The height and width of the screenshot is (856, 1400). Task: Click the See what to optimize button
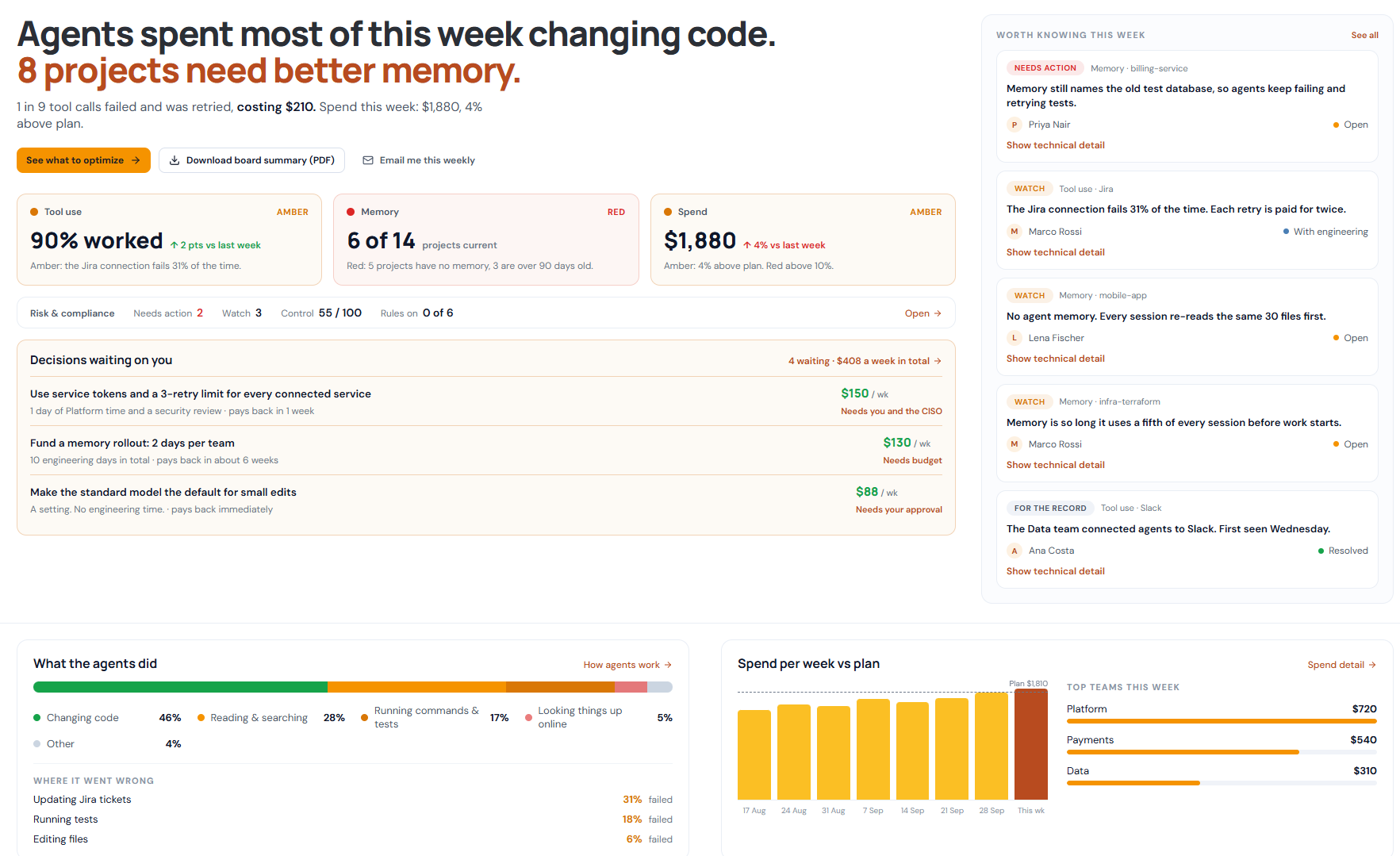pos(83,160)
